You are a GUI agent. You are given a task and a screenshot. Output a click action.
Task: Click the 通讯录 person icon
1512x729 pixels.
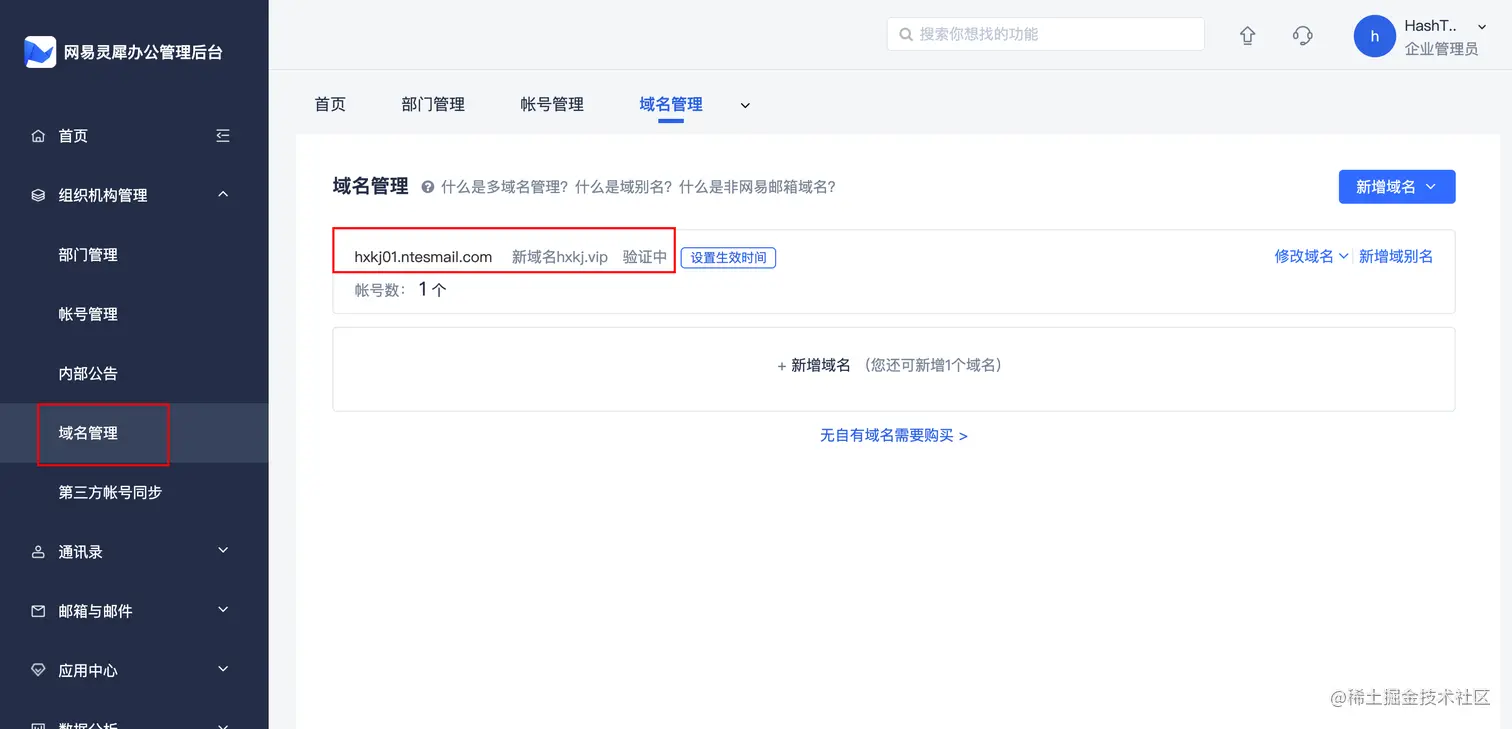(x=38, y=552)
